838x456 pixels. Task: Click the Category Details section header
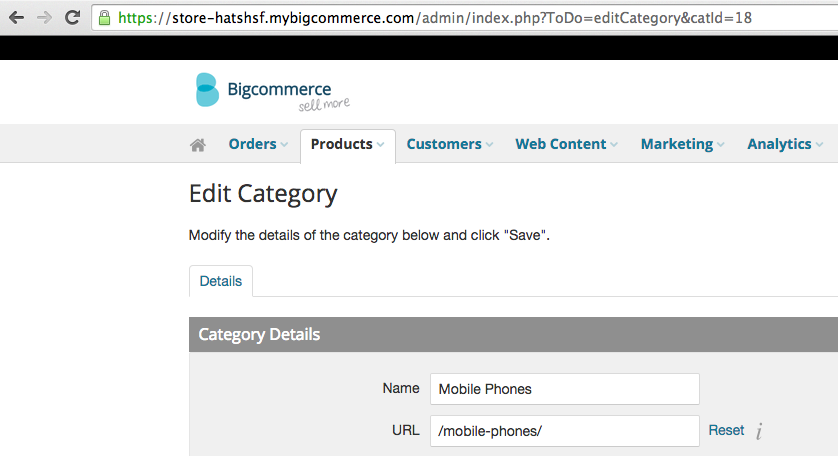click(x=513, y=335)
